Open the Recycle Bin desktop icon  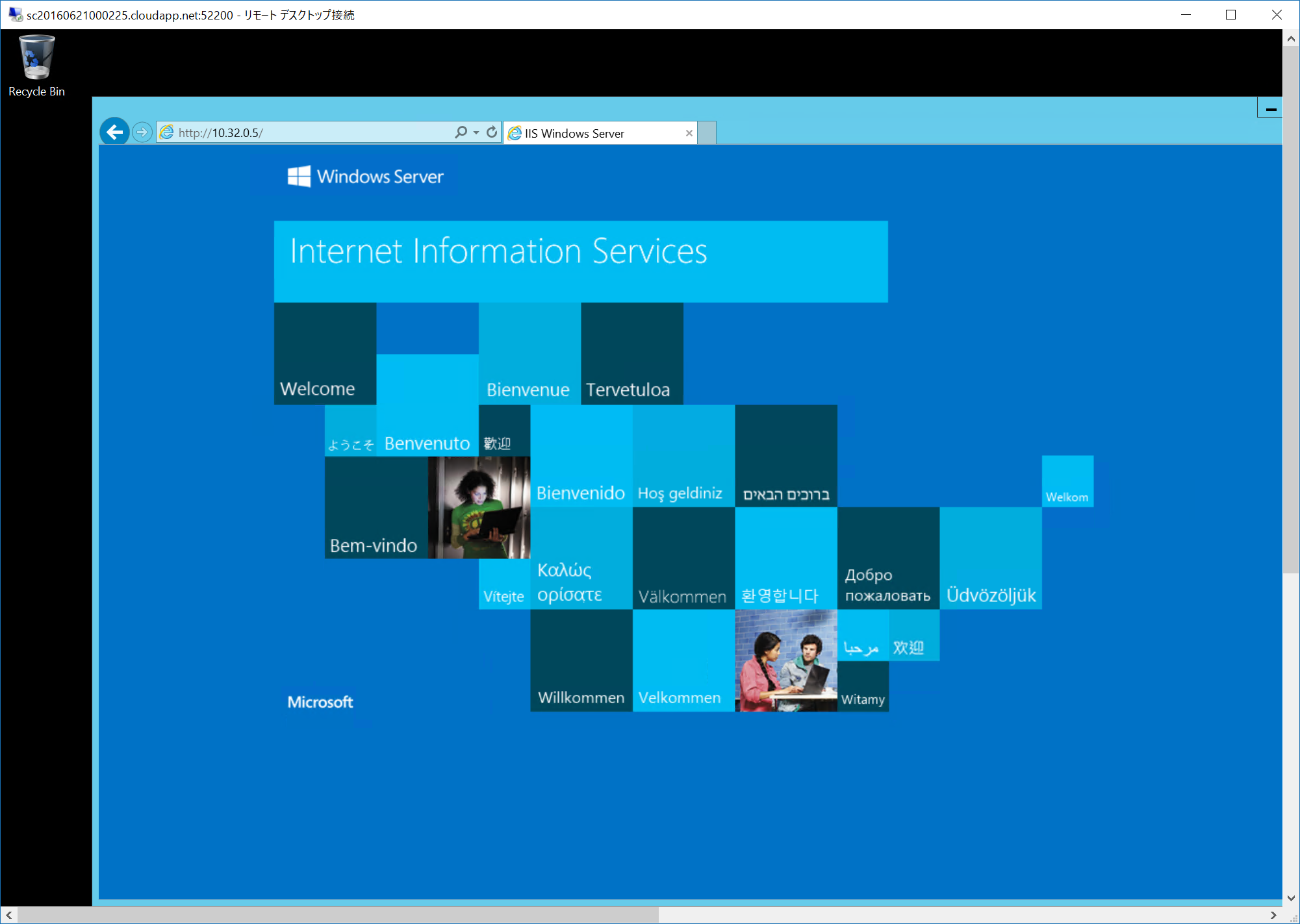click(x=36, y=66)
